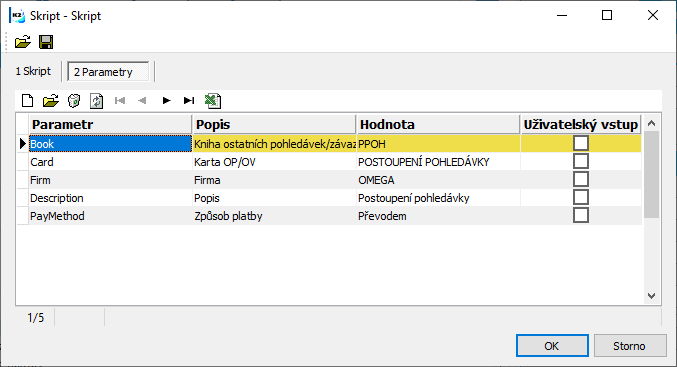Toggle user input checkbox for Book row
This screenshot has width=677, height=367.
(581, 143)
